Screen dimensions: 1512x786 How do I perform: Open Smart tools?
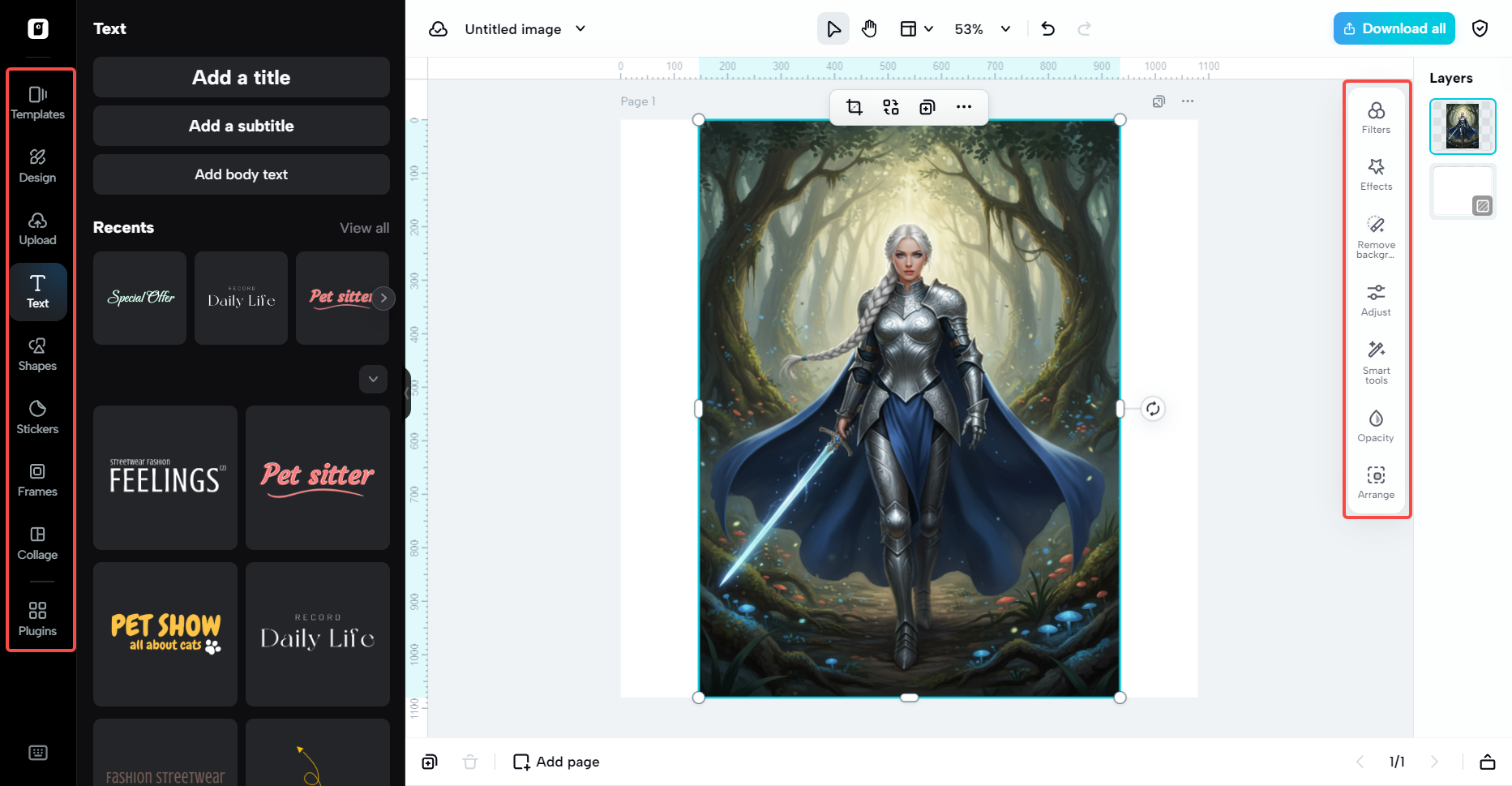tap(1376, 362)
